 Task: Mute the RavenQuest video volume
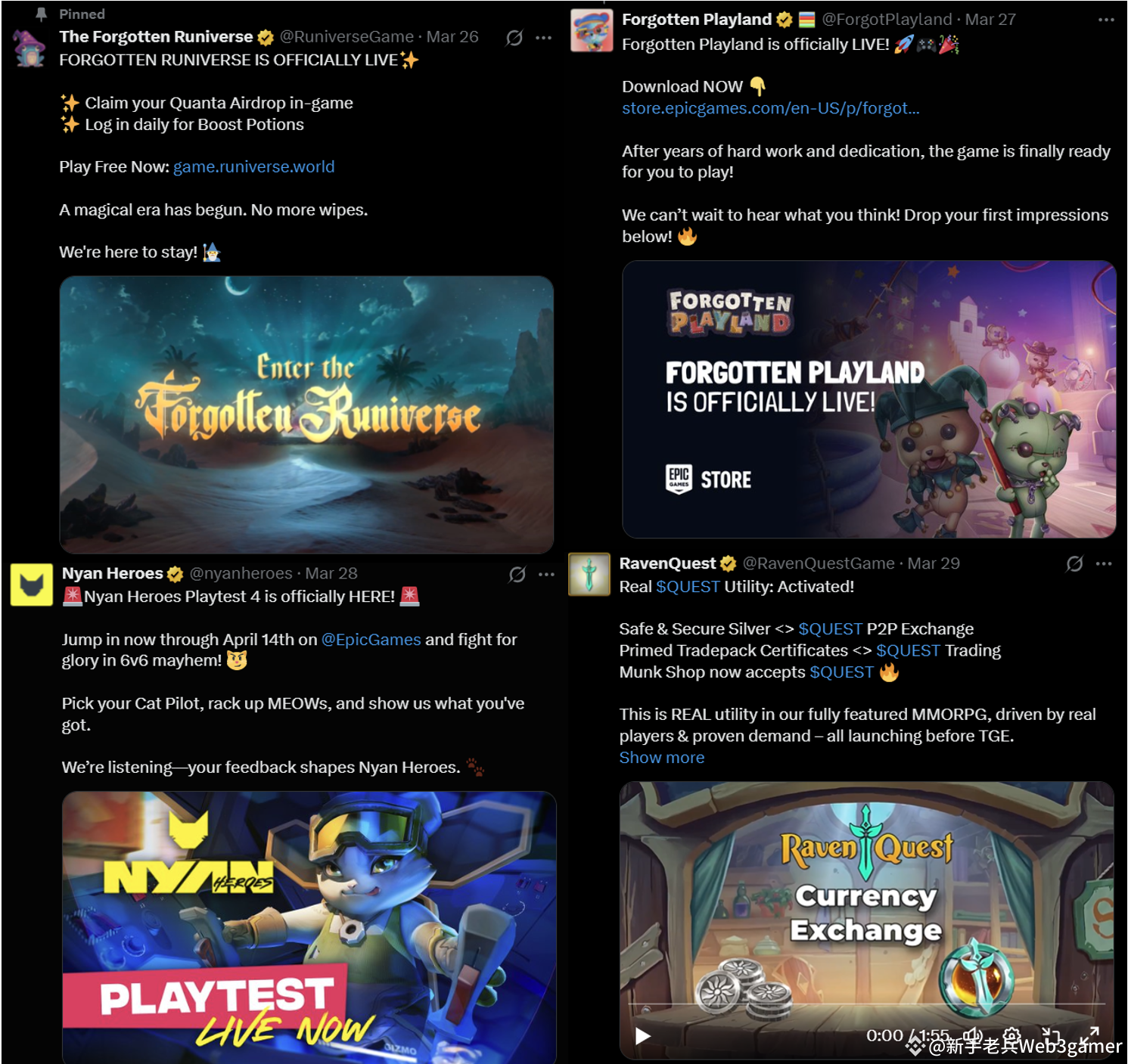[974, 1035]
